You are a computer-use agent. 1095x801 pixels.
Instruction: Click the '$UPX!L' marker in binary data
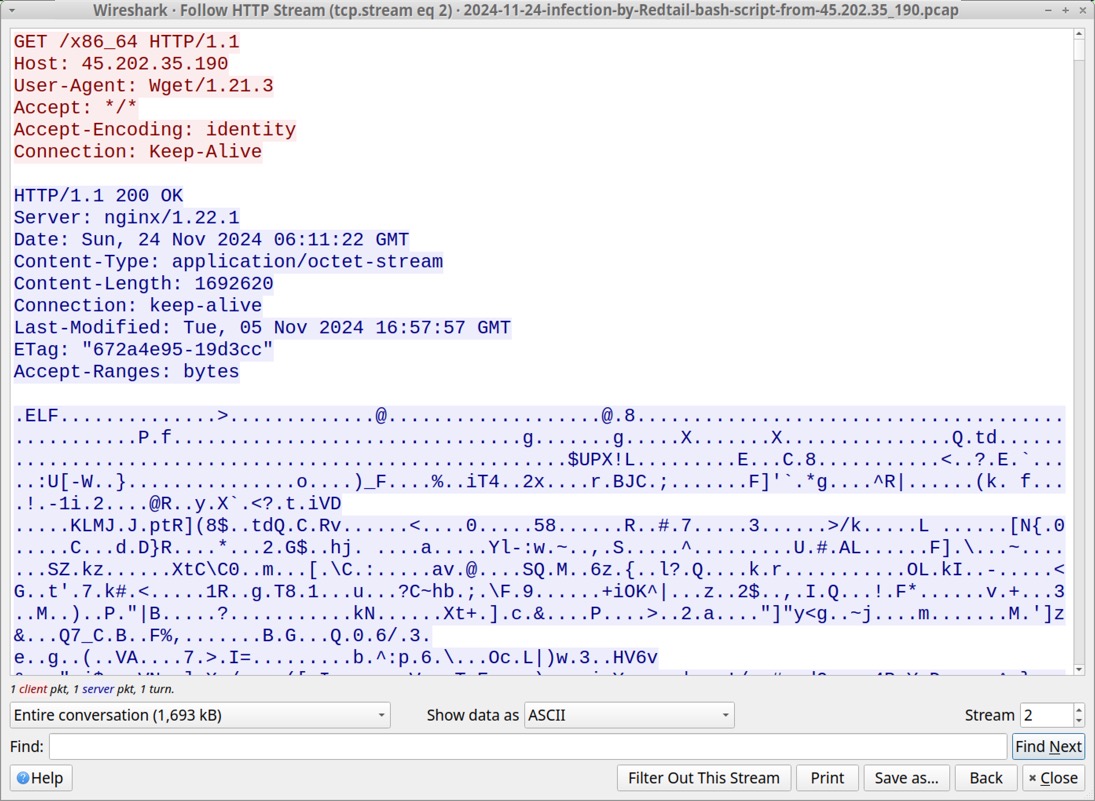(601, 460)
